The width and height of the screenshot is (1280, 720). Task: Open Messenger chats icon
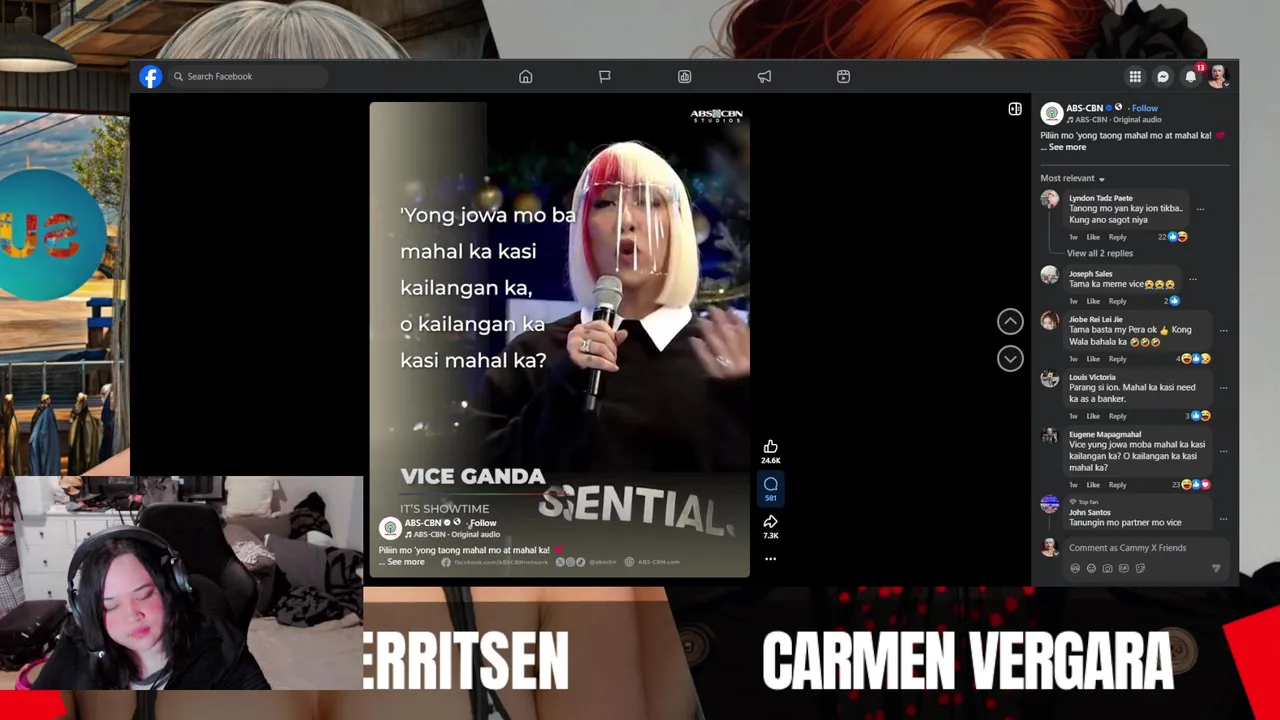[1163, 77]
